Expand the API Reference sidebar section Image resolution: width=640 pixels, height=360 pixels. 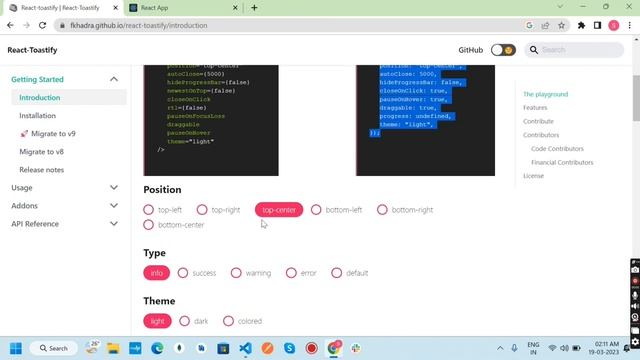(x=114, y=224)
